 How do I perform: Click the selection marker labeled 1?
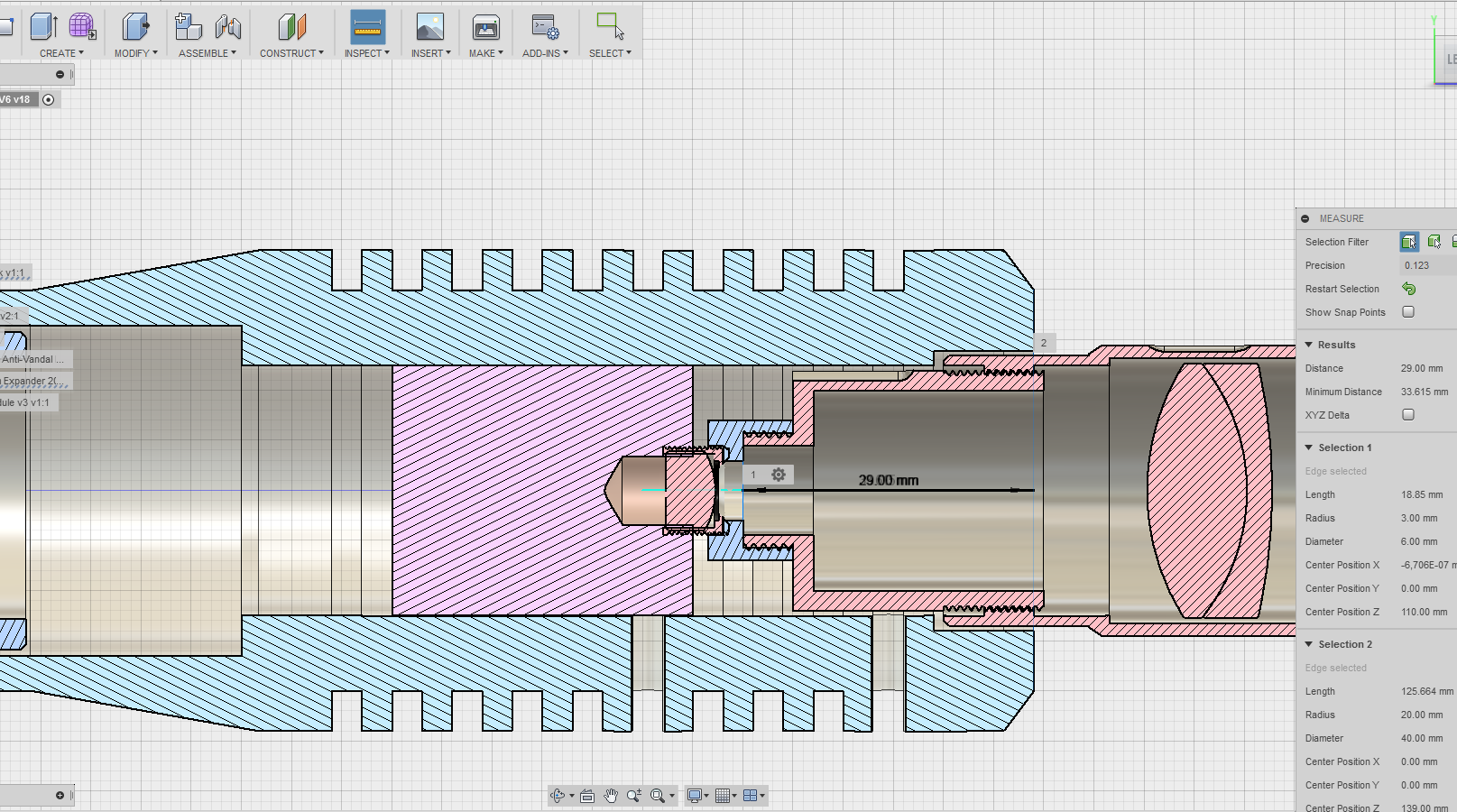(x=753, y=475)
